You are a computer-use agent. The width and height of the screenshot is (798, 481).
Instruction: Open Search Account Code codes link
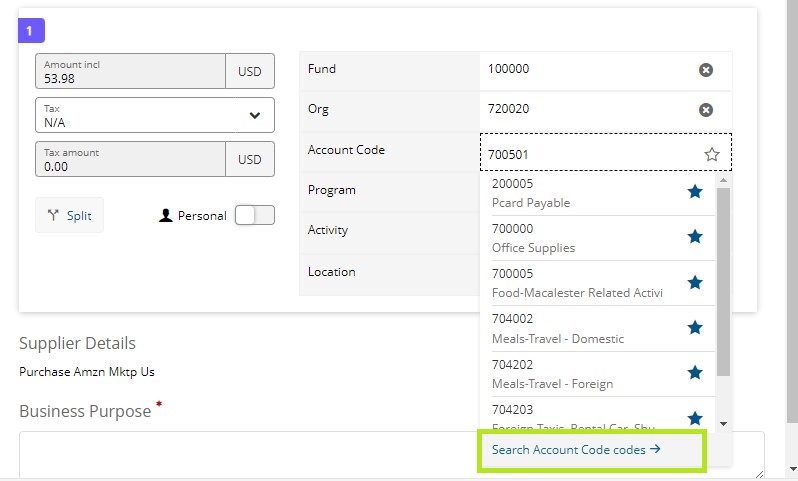[576, 450]
